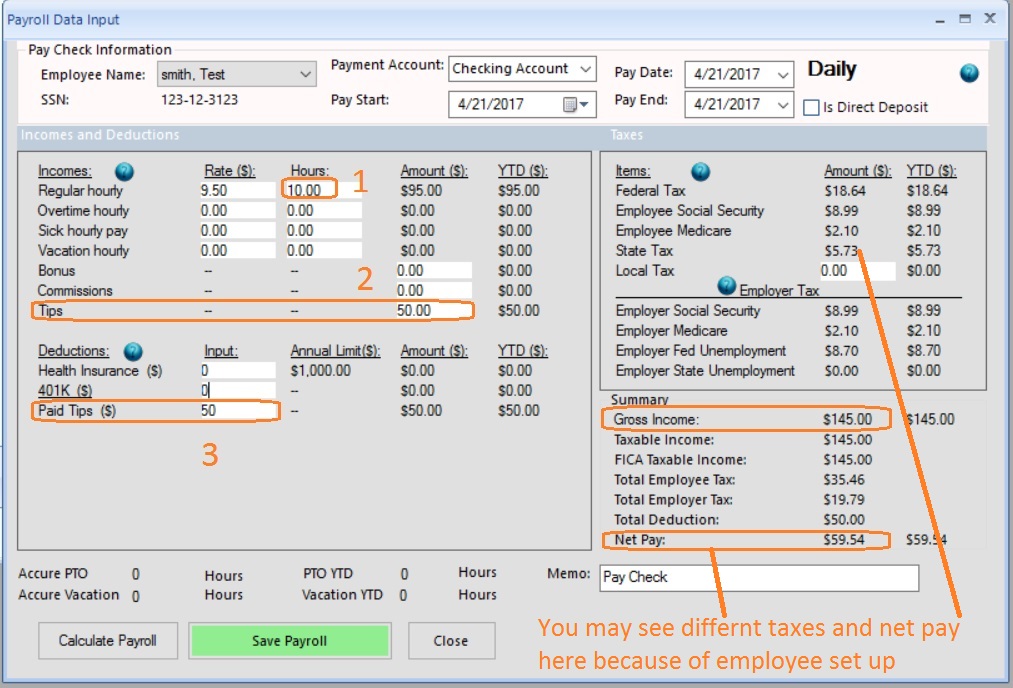Click help icon next to Incomes label
This screenshot has width=1013, height=688.
coord(124,171)
